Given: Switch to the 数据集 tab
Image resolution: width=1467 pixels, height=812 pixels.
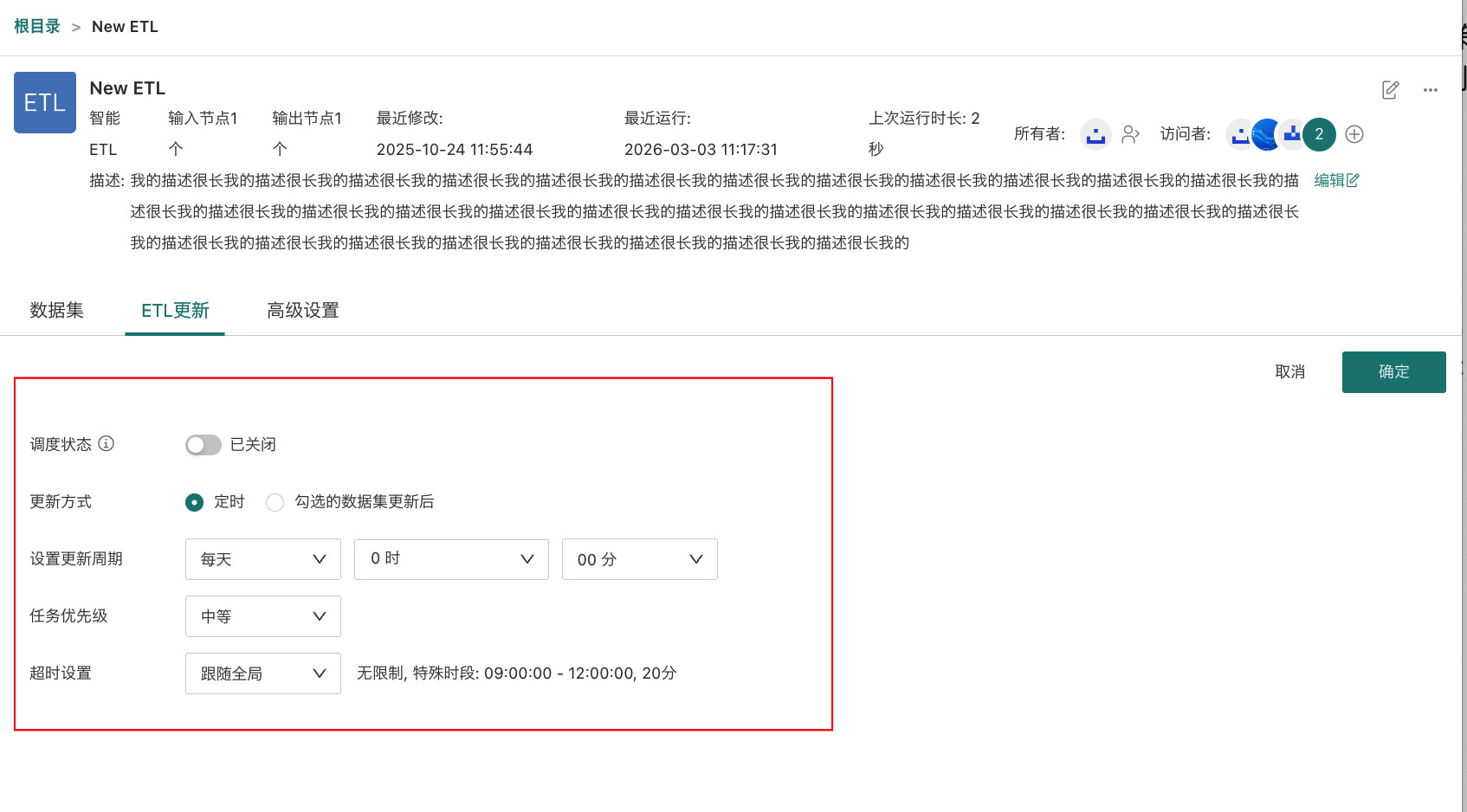Looking at the screenshot, I should click(x=56, y=311).
